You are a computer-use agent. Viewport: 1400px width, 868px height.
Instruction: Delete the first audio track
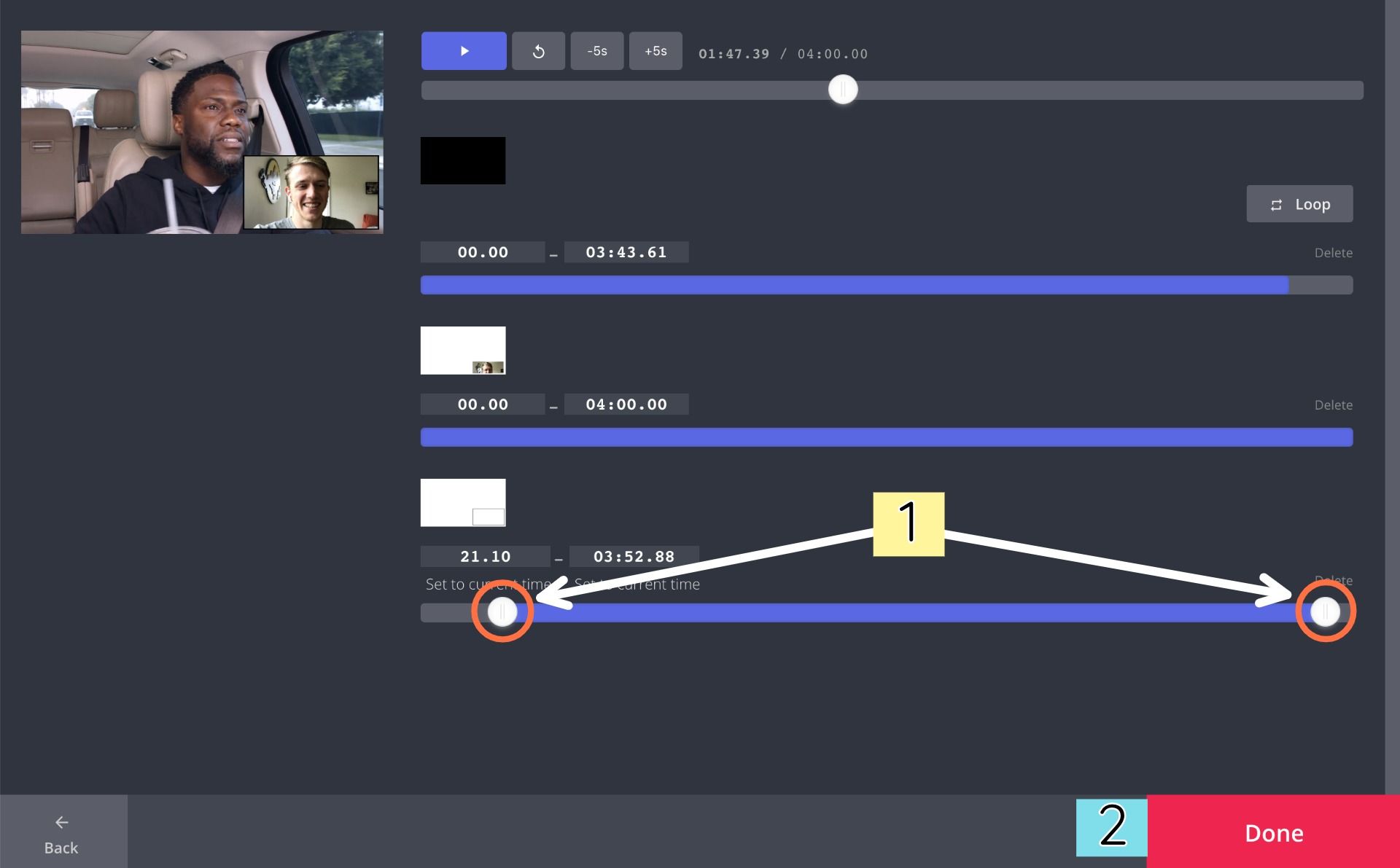[1334, 252]
